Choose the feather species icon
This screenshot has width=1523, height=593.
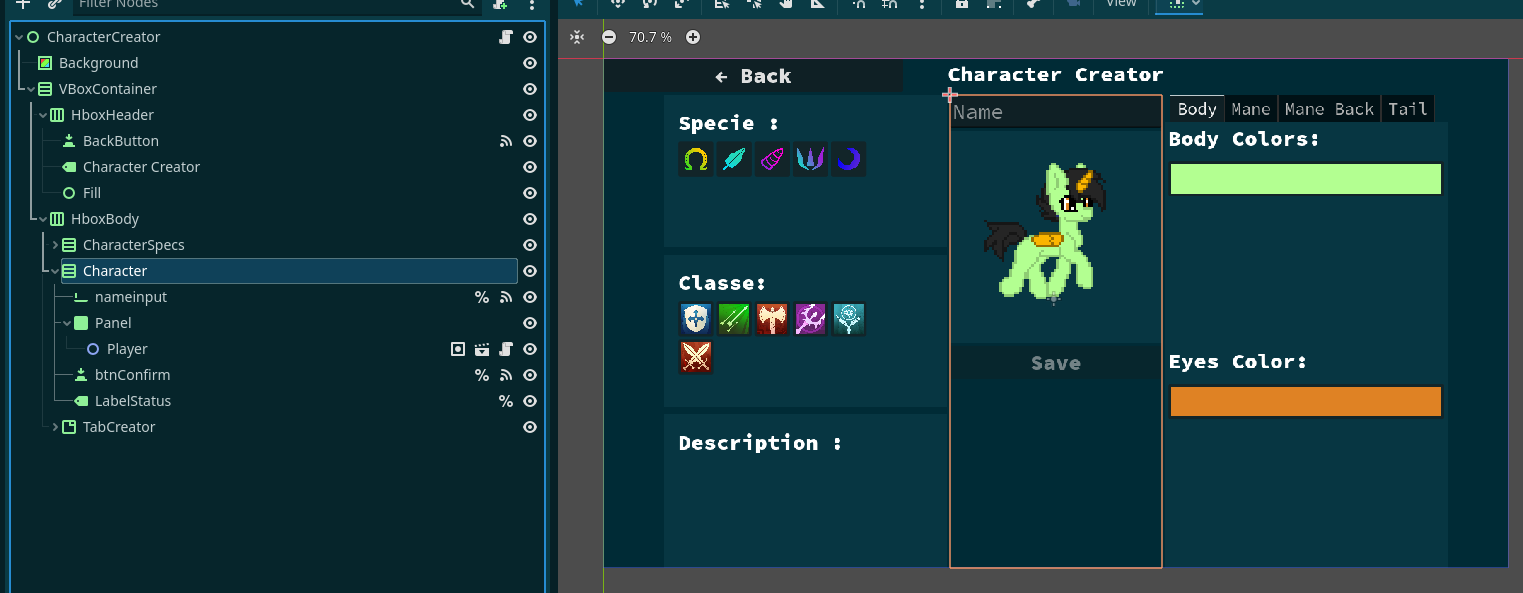[734, 159]
